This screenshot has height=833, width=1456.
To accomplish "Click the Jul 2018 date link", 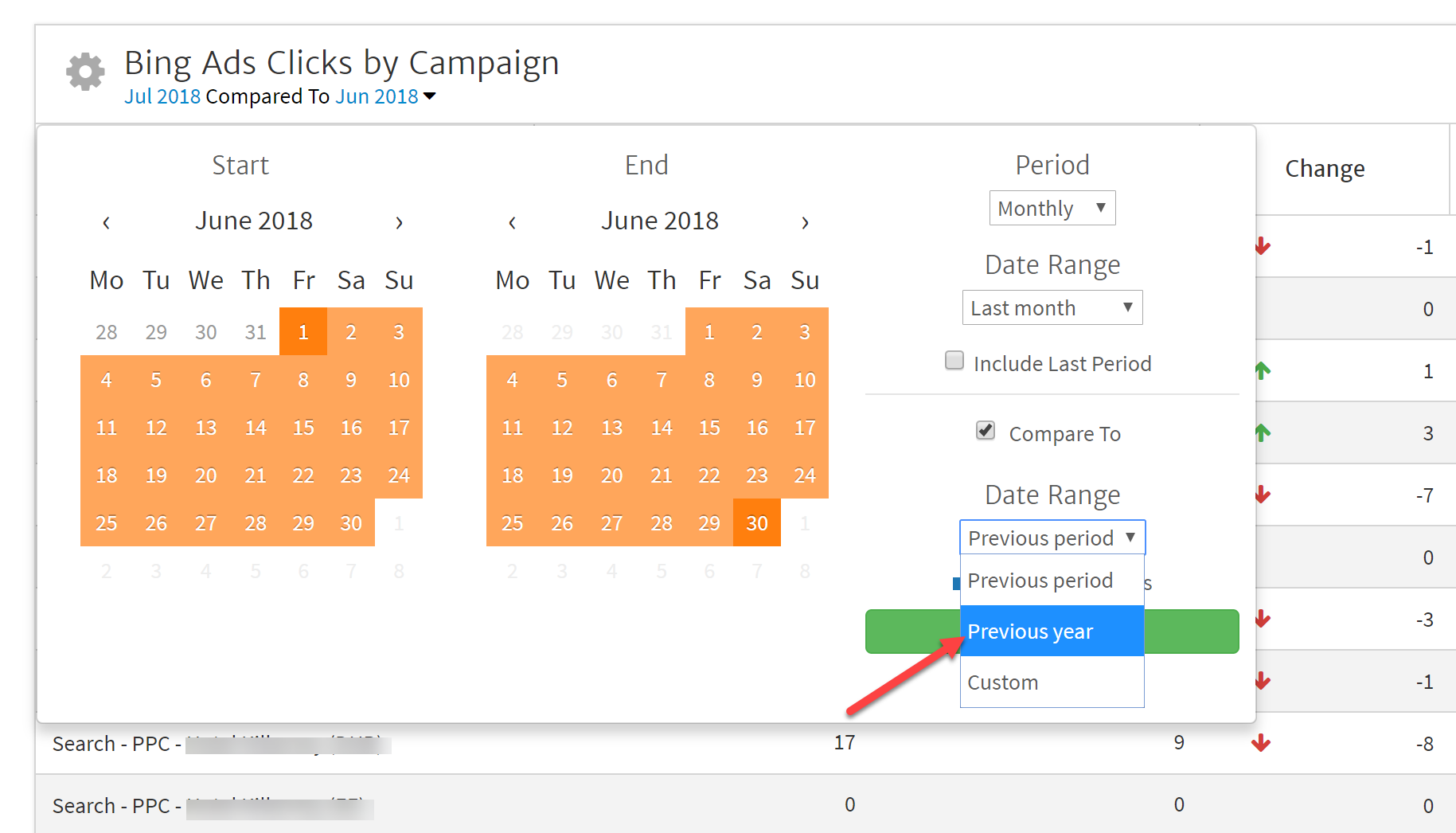I will point(162,96).
